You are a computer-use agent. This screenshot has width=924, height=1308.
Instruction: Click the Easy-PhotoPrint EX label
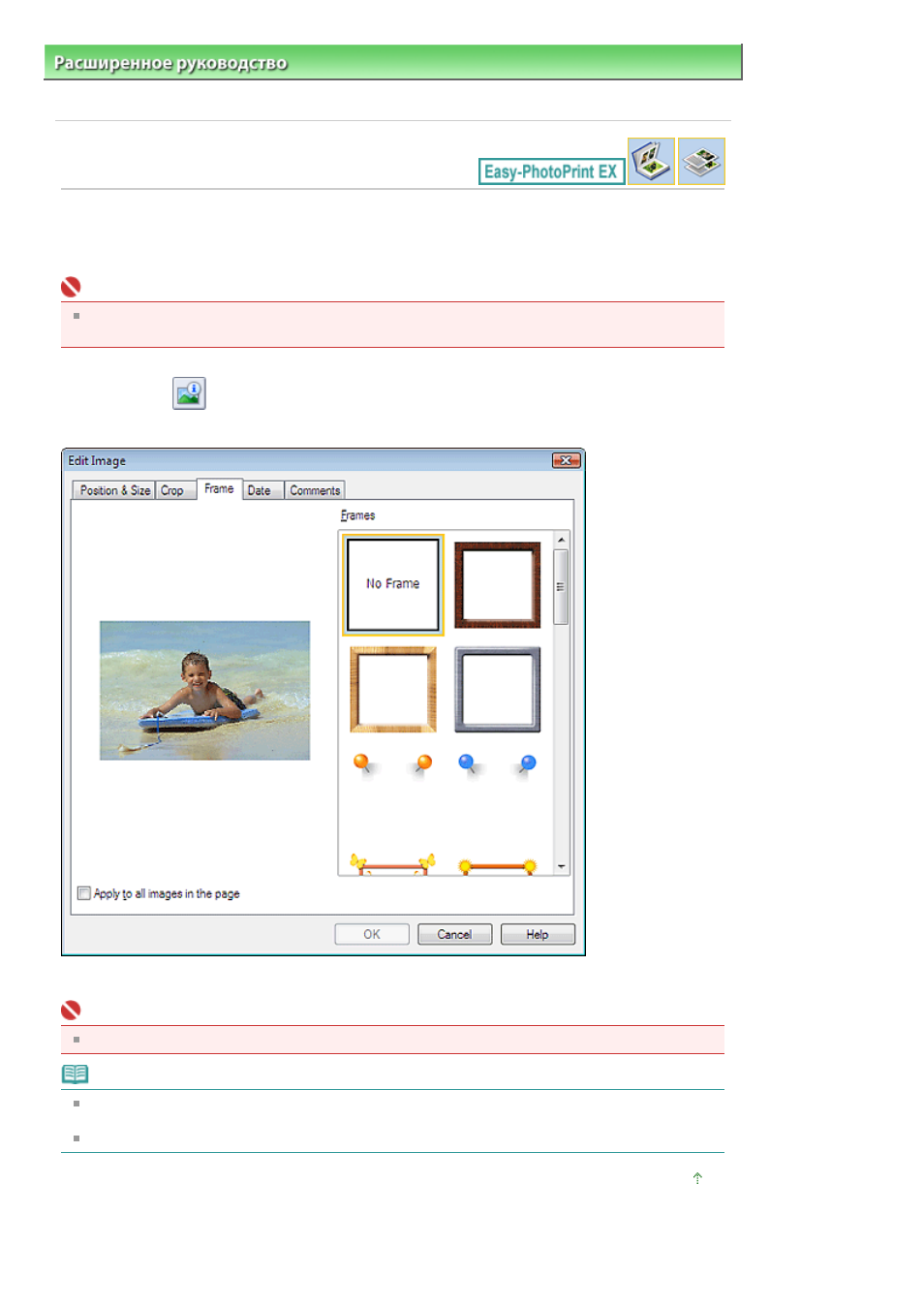tap(551, 171)
